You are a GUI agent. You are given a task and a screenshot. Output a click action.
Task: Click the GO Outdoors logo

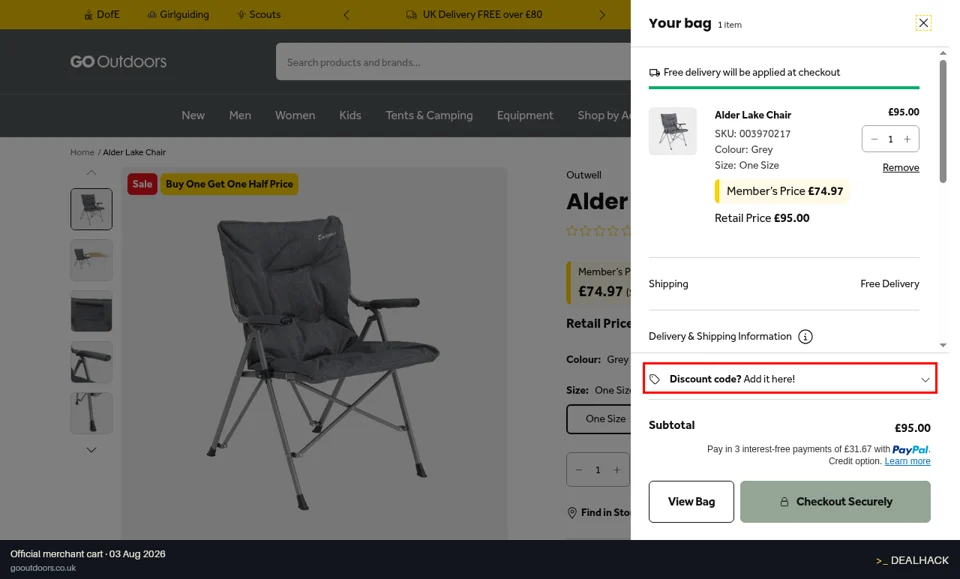click(118, 62)
